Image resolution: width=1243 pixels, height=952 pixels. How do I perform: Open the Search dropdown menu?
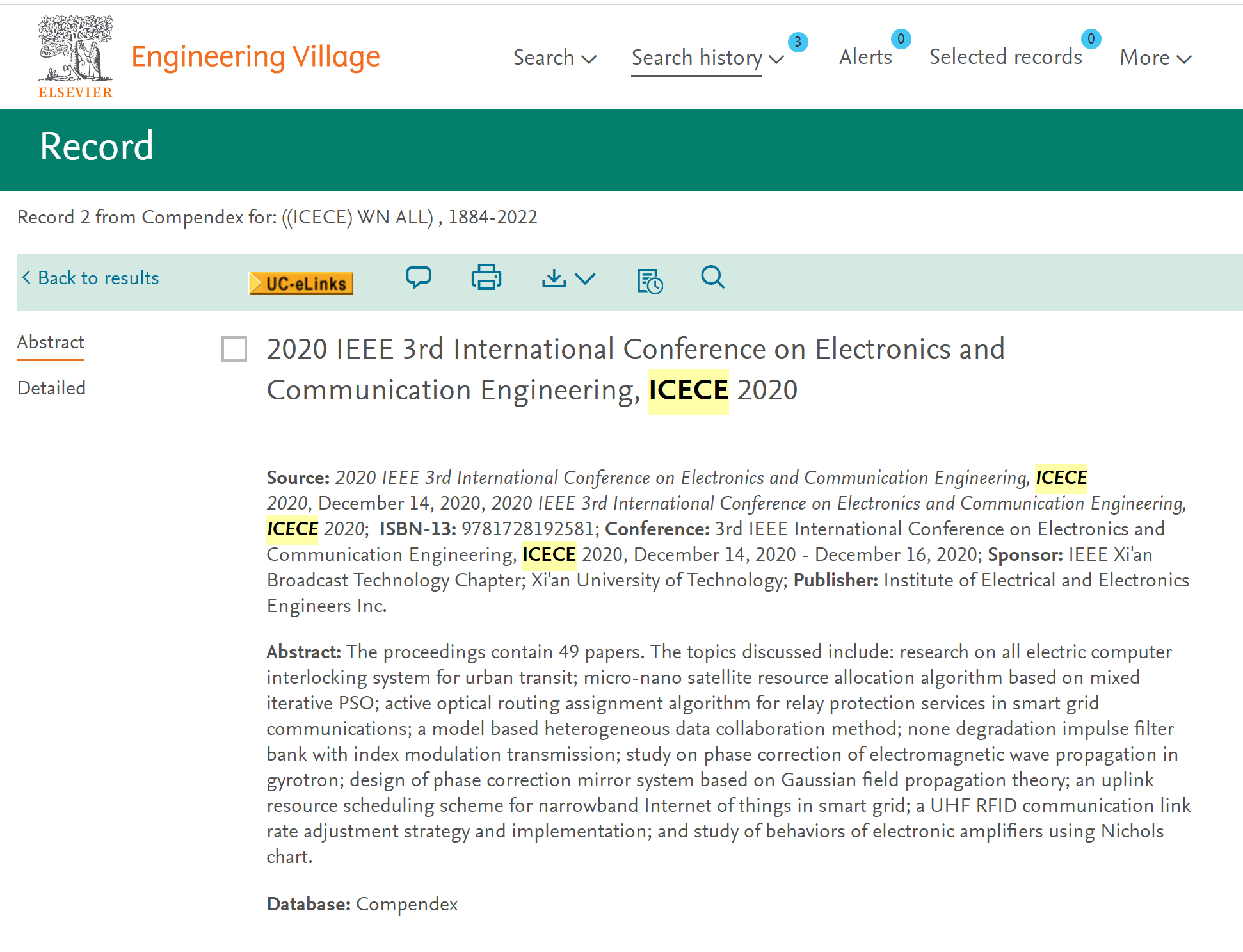click(555, 58)
